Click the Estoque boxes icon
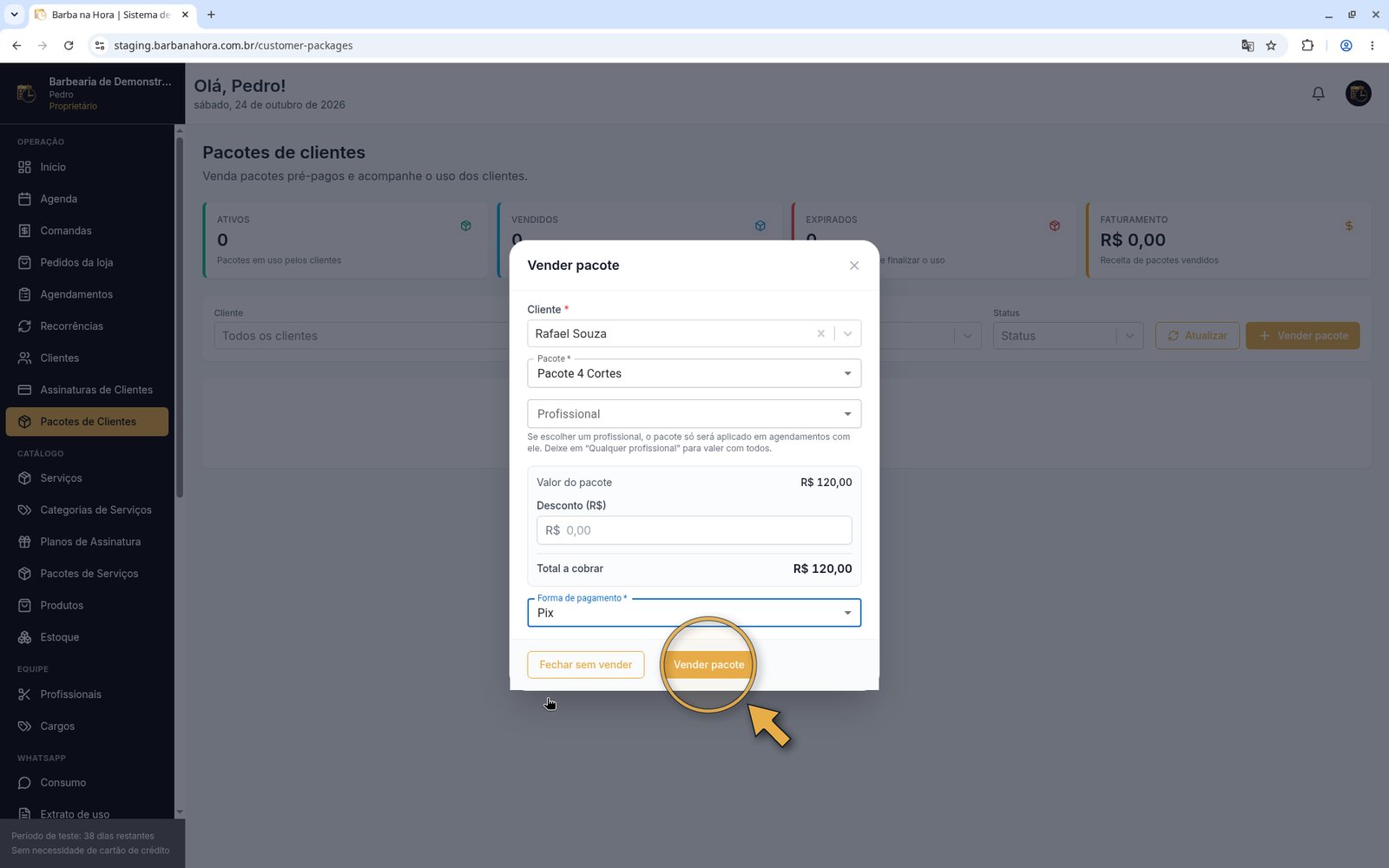The height and width of the screenshot is (868, 1389). (24, 637)
